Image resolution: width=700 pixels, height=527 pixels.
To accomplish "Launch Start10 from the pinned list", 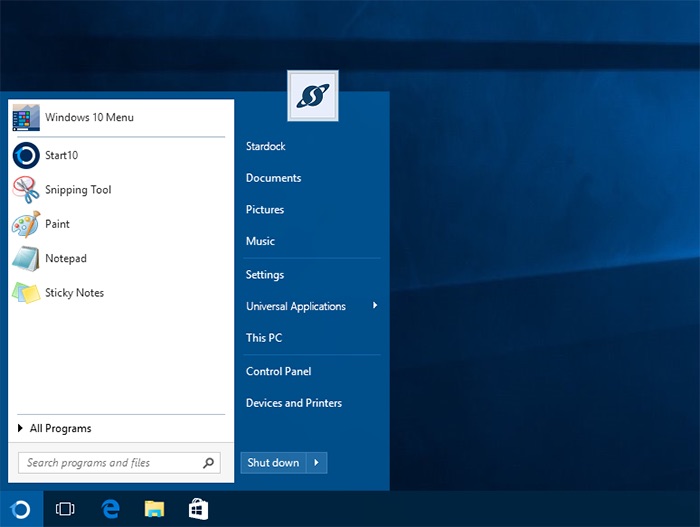I will (x=26, y=155).
